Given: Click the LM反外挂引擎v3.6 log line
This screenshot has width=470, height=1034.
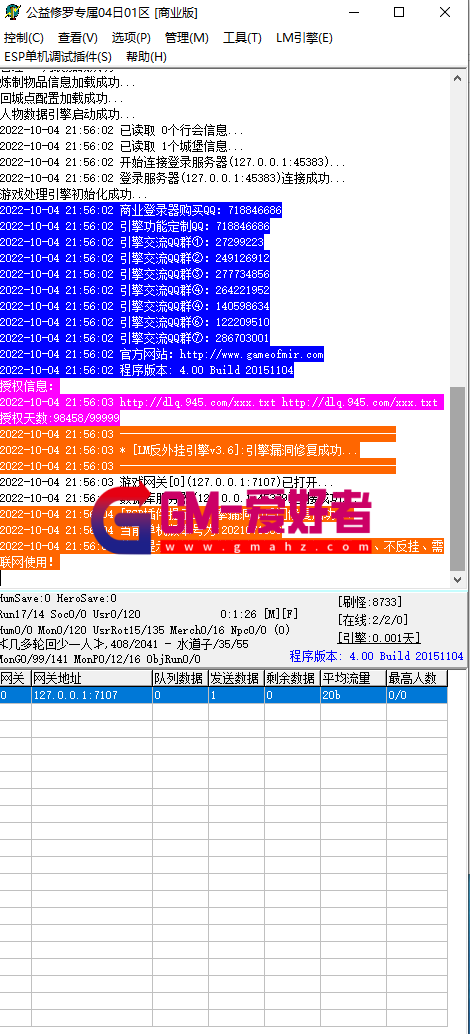Looking at the screenshot, I should tap(180, 451).
